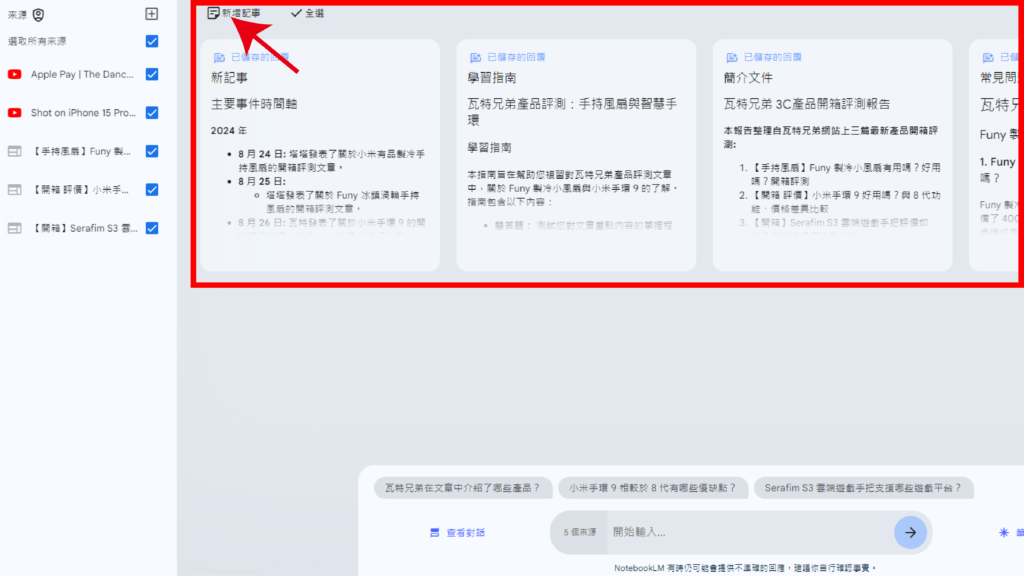This screenshot has height=576, width=1024.
Task: Send the message with the arrow button
Action: [910, 533]
